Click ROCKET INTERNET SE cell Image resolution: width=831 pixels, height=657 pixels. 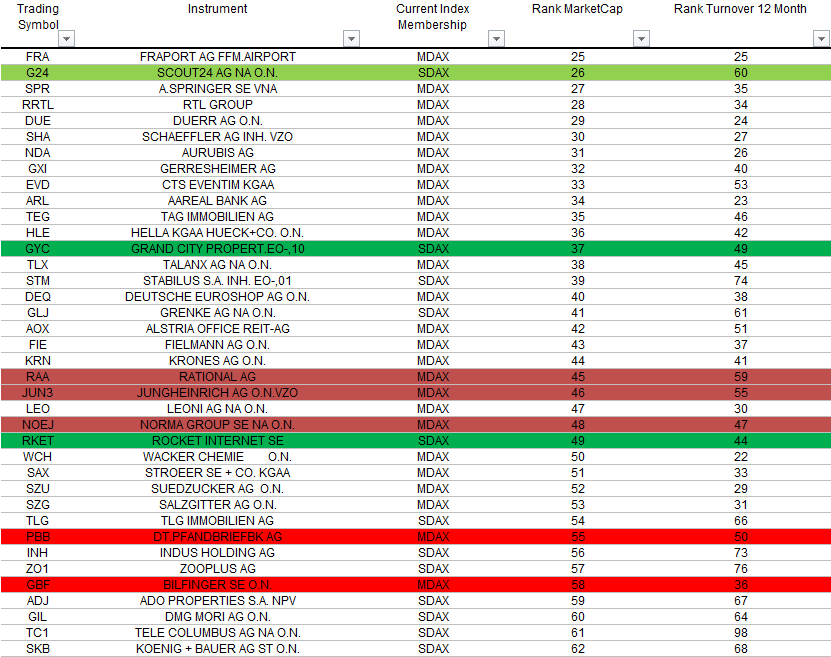(x=217, y=440)
